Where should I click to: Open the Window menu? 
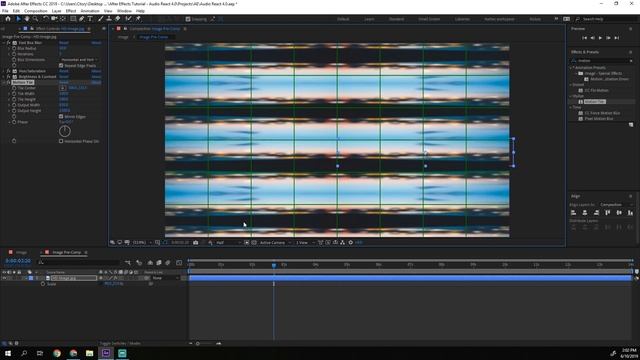(x=124, y=11)
